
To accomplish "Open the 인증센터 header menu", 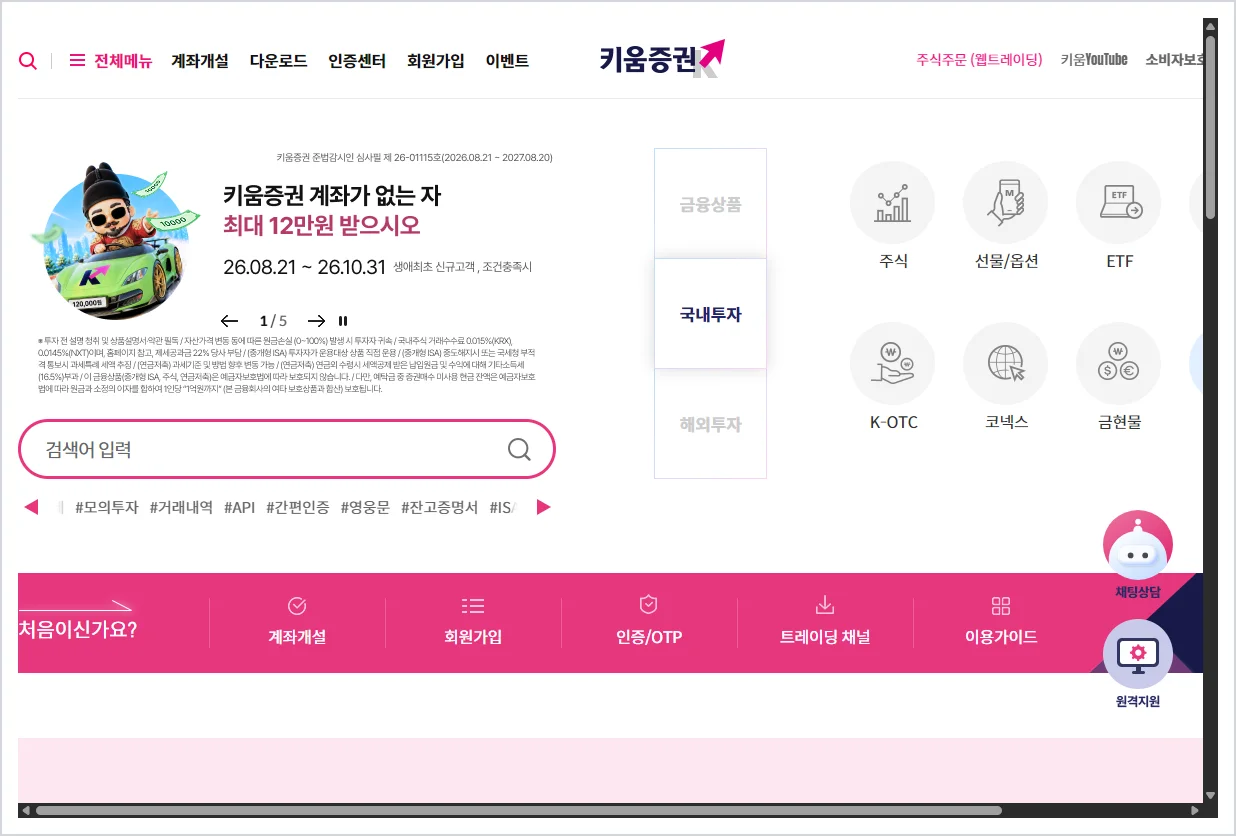I will click(x=357, y=61).
